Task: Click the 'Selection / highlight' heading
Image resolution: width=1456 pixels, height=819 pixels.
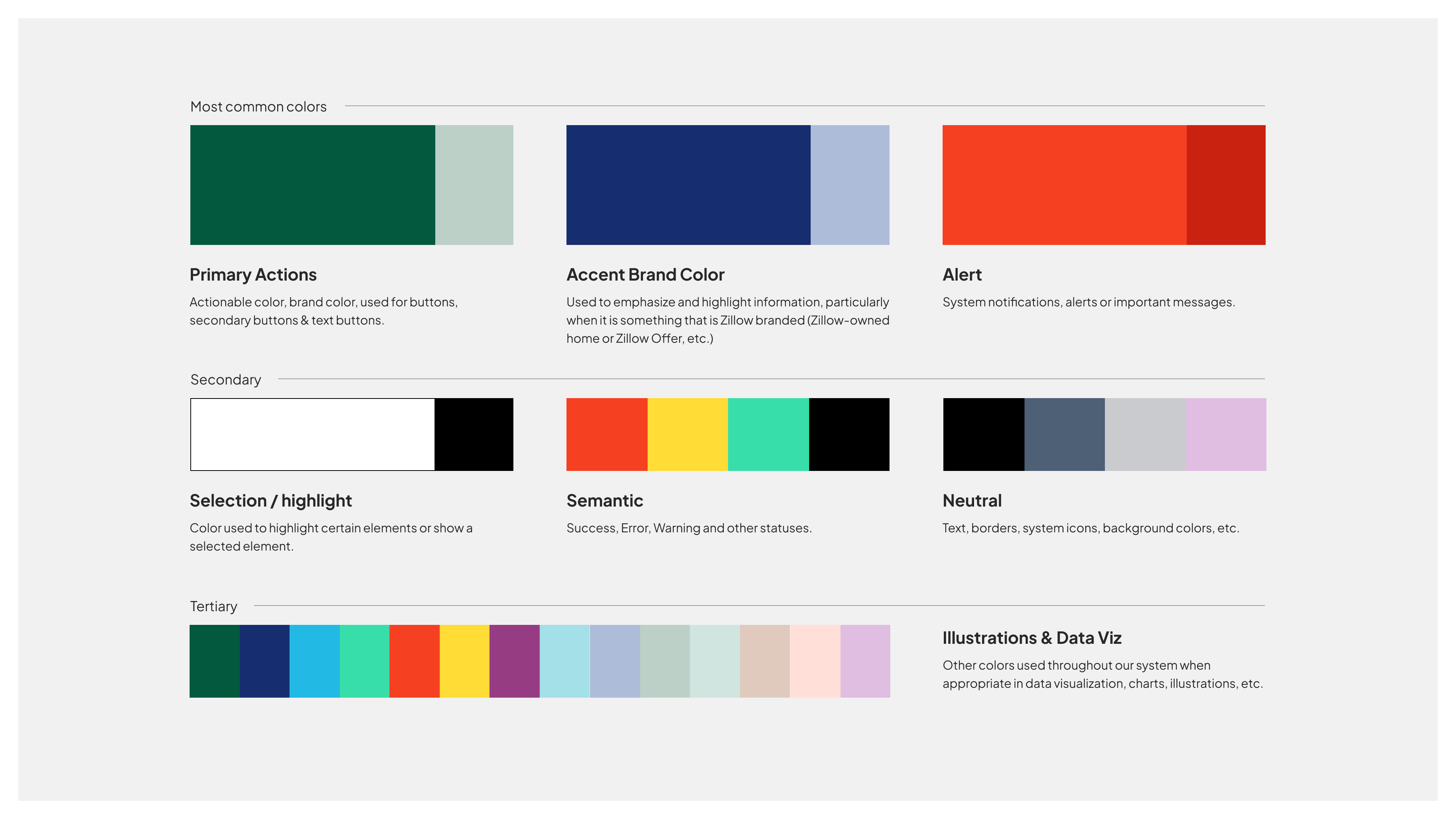Action: pyautogui.click(x=271, y=501)
